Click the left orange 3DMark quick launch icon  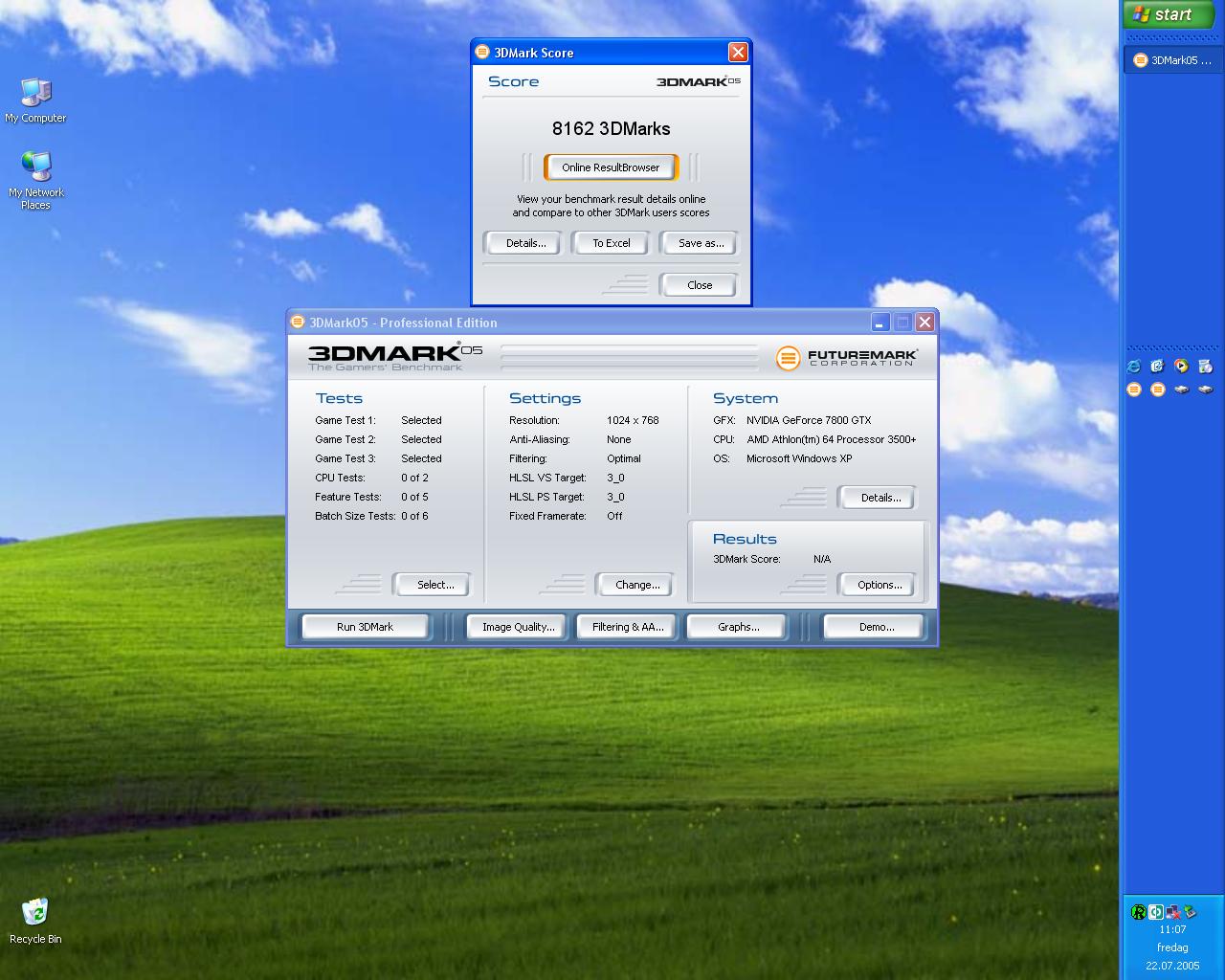point(1134,390)
